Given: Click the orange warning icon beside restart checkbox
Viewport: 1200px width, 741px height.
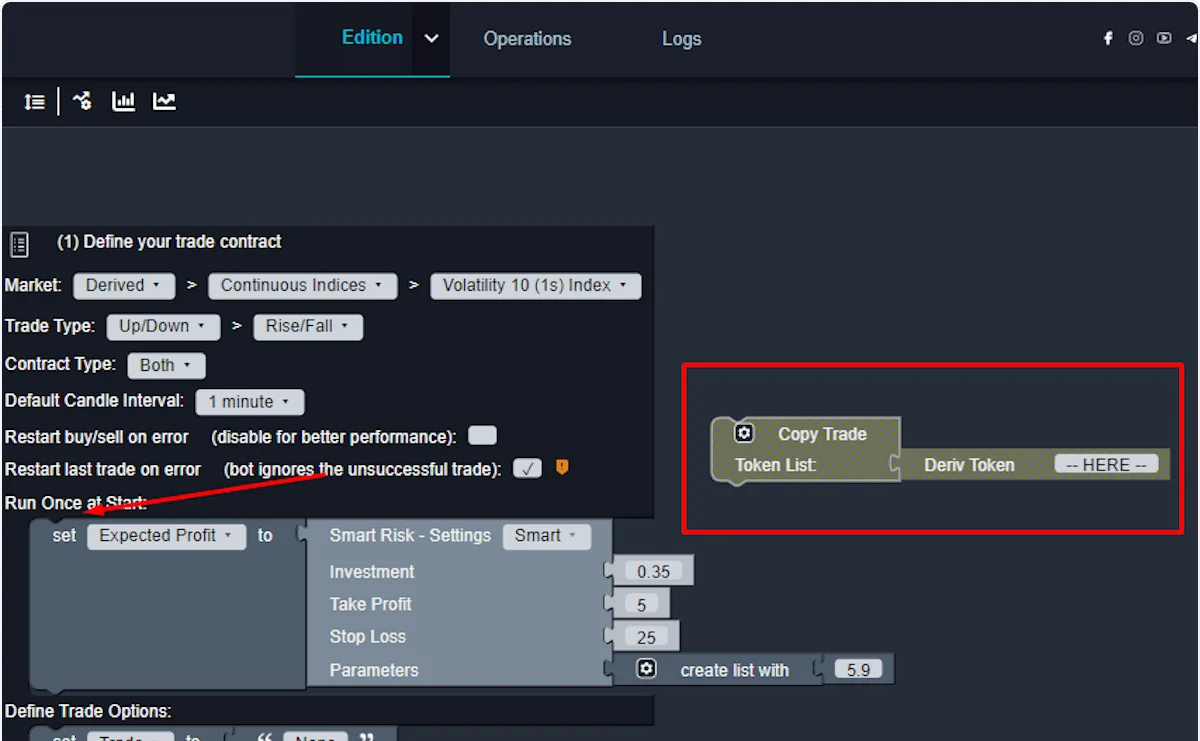Looking at the screenshot, I should (562, 467).
